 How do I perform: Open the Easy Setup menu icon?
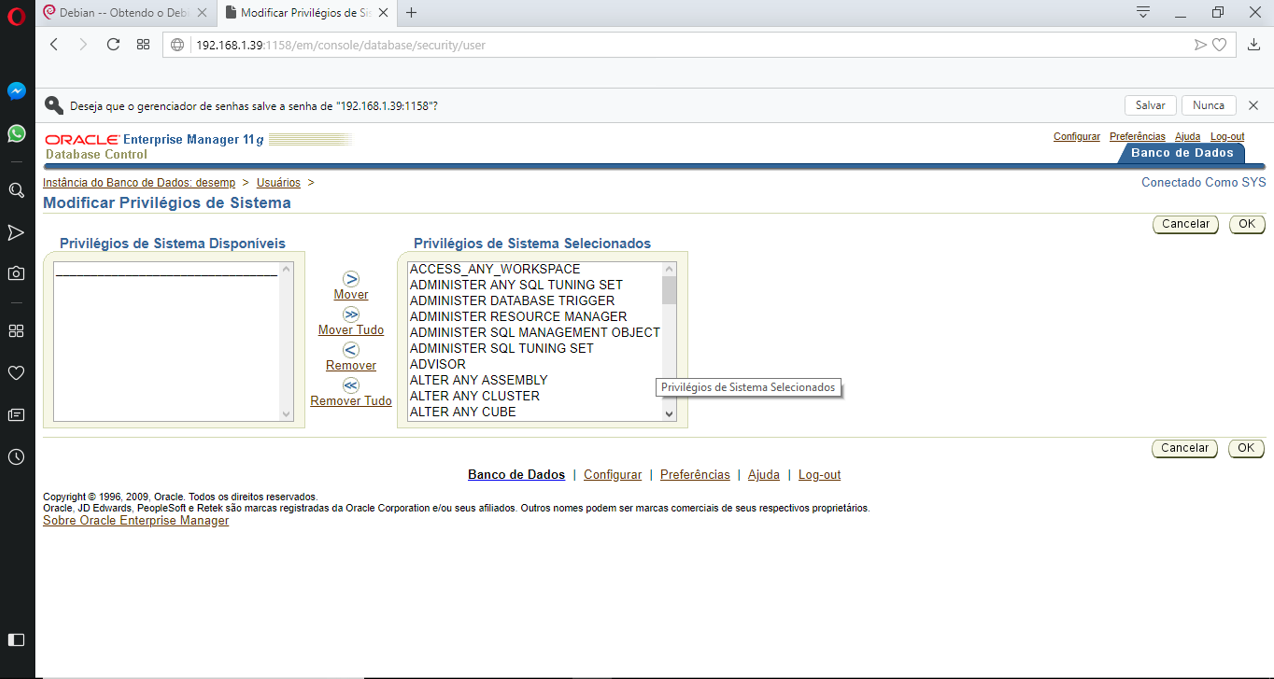pos(1144,13)
